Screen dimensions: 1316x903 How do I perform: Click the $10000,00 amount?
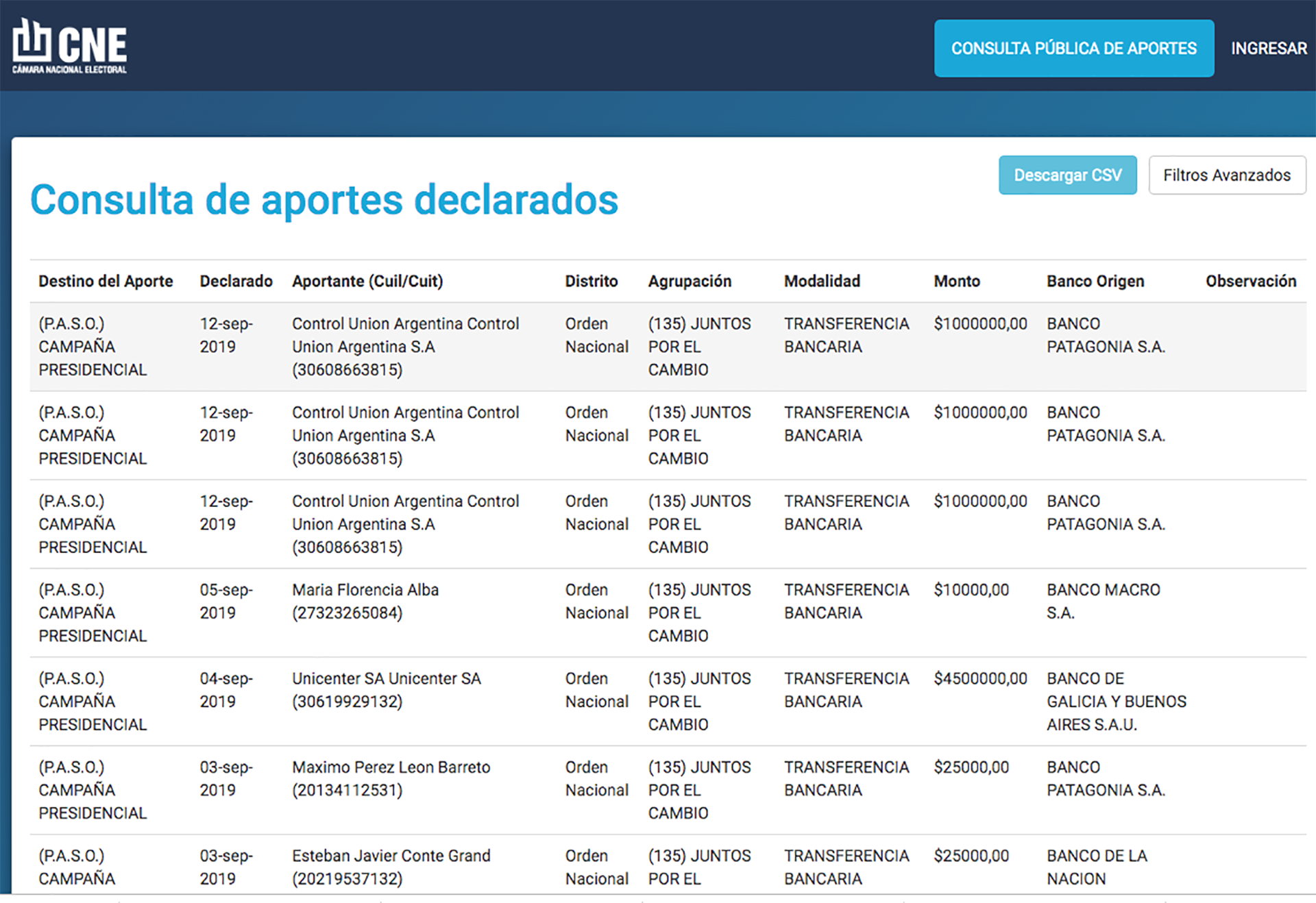click(971, 590)
